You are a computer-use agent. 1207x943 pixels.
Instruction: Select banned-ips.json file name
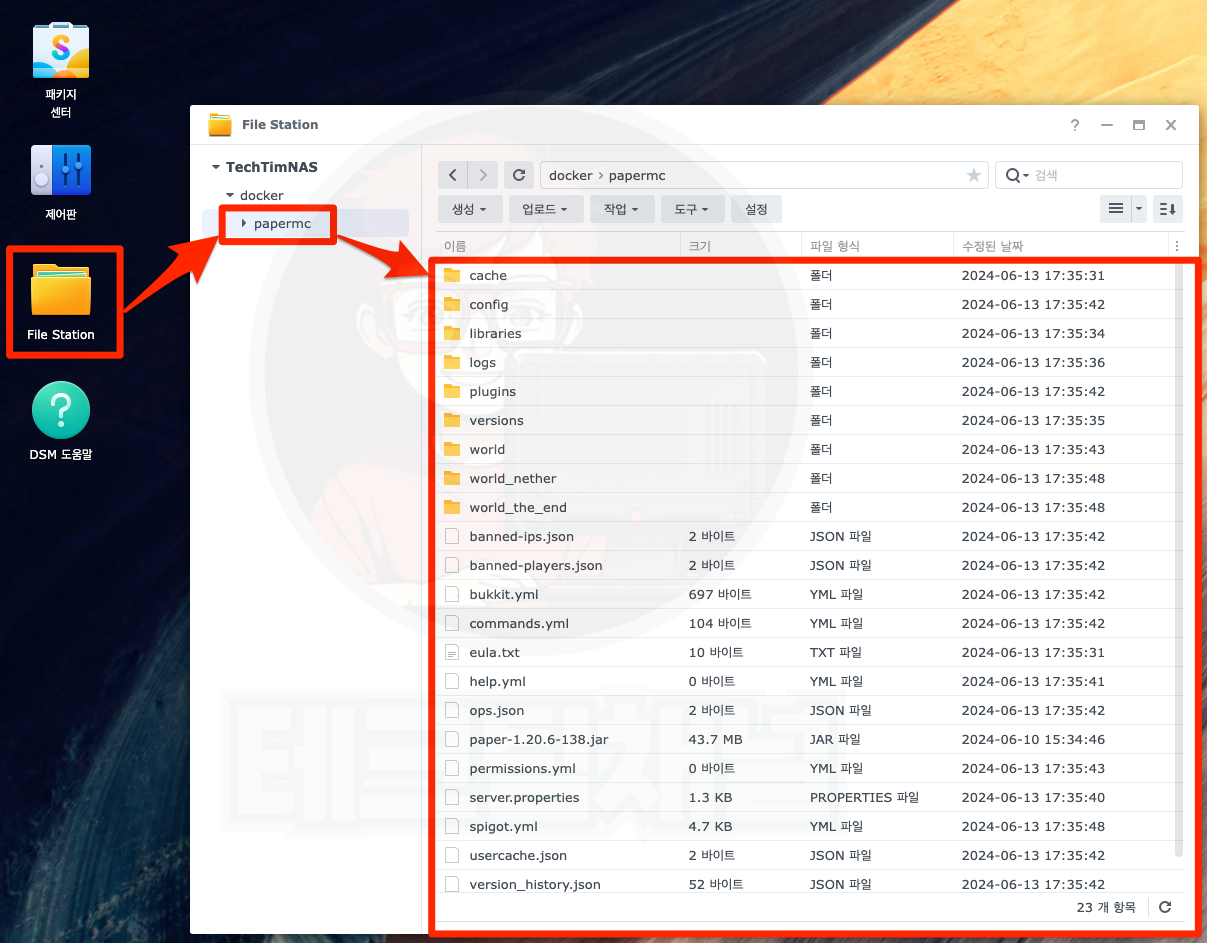coord(522,536)
